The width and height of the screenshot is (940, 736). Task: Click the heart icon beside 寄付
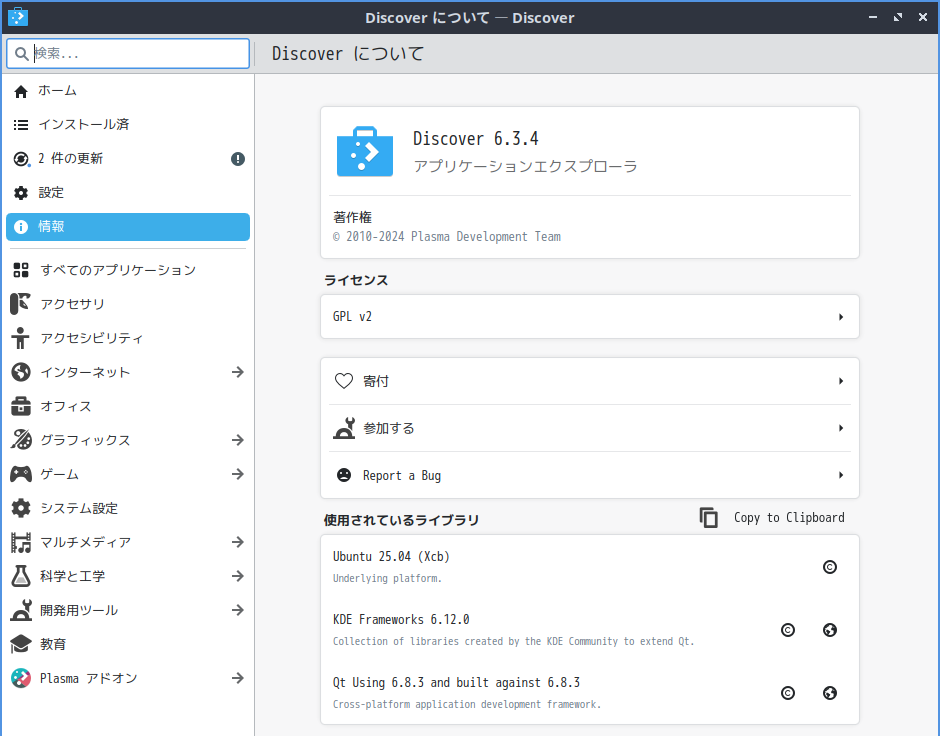point(344,381)
